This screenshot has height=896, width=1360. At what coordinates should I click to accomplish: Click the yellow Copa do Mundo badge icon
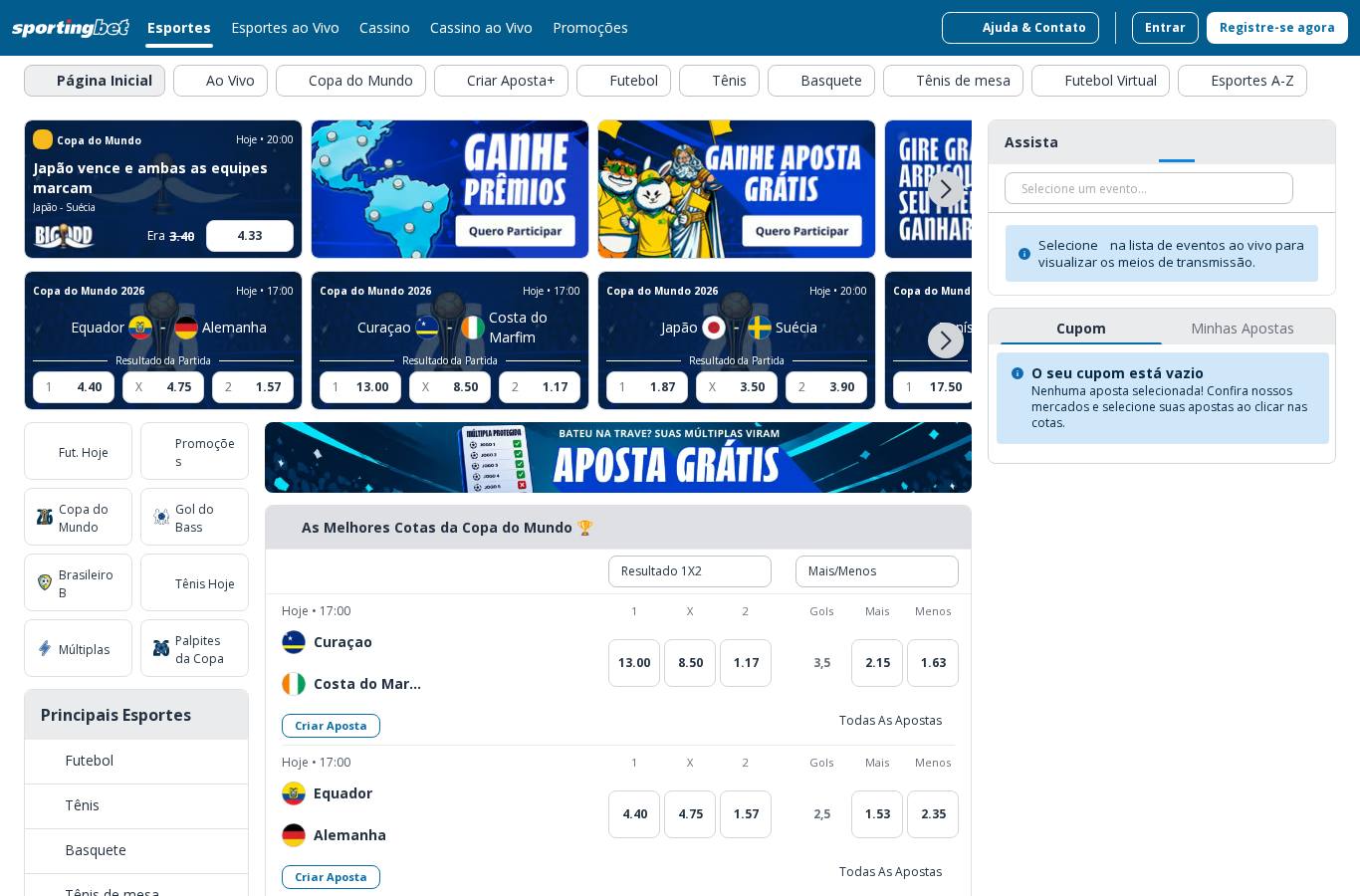pos(43,139)
